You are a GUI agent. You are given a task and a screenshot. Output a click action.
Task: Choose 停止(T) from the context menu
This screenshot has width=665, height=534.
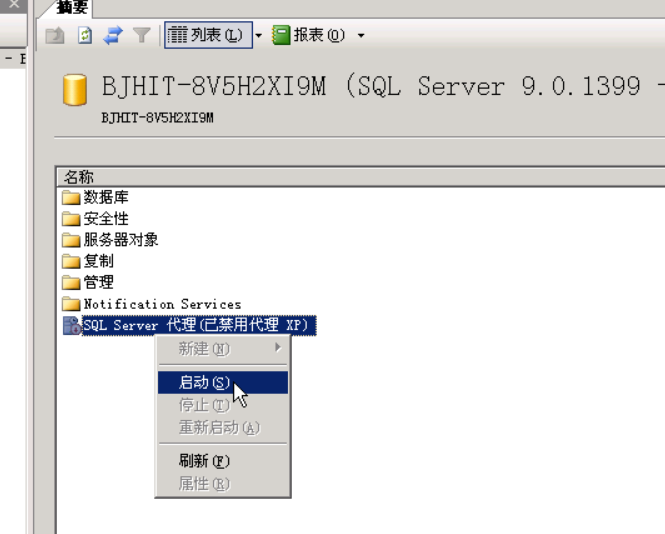[223, 405]
